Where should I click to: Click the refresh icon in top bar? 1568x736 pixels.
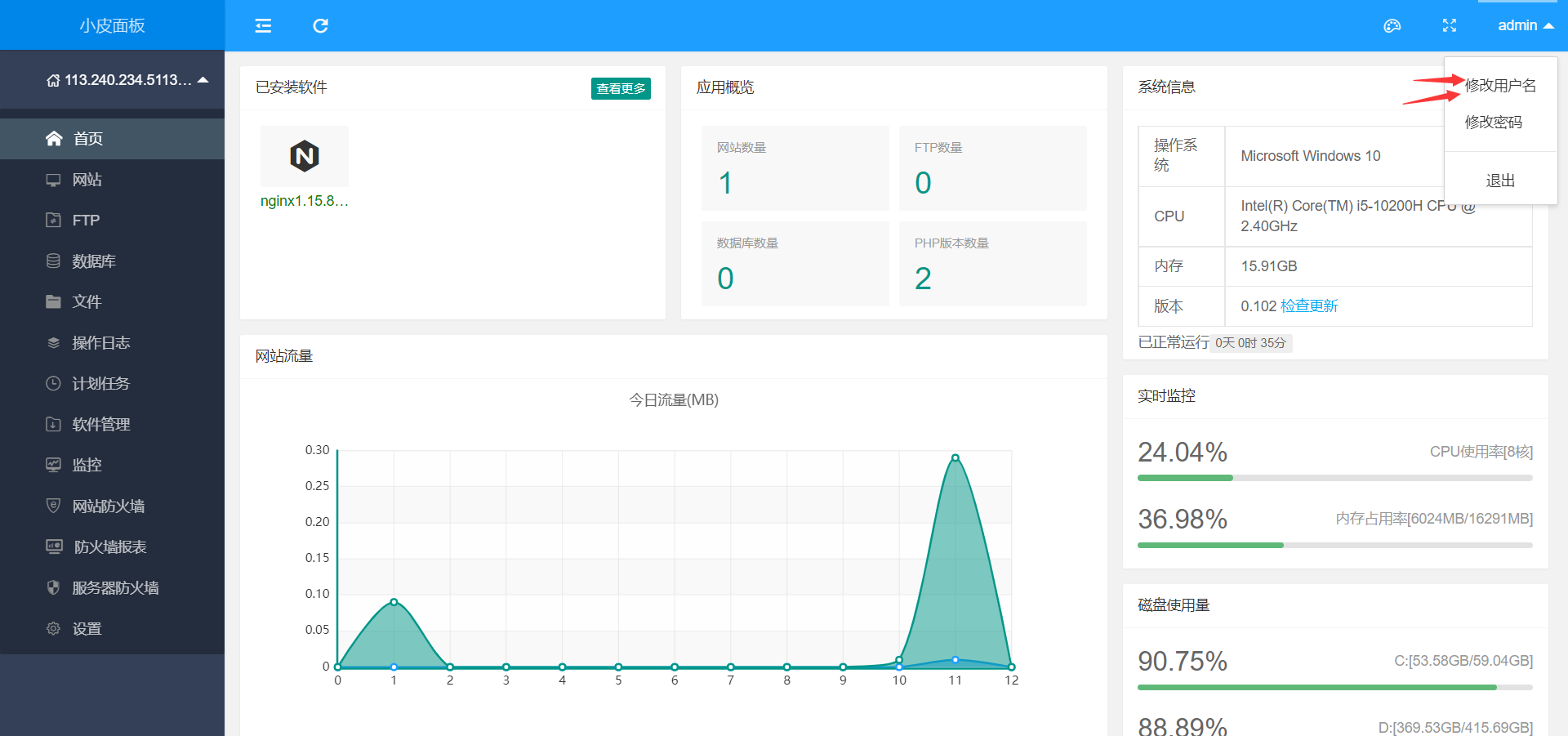coord(320,25)
